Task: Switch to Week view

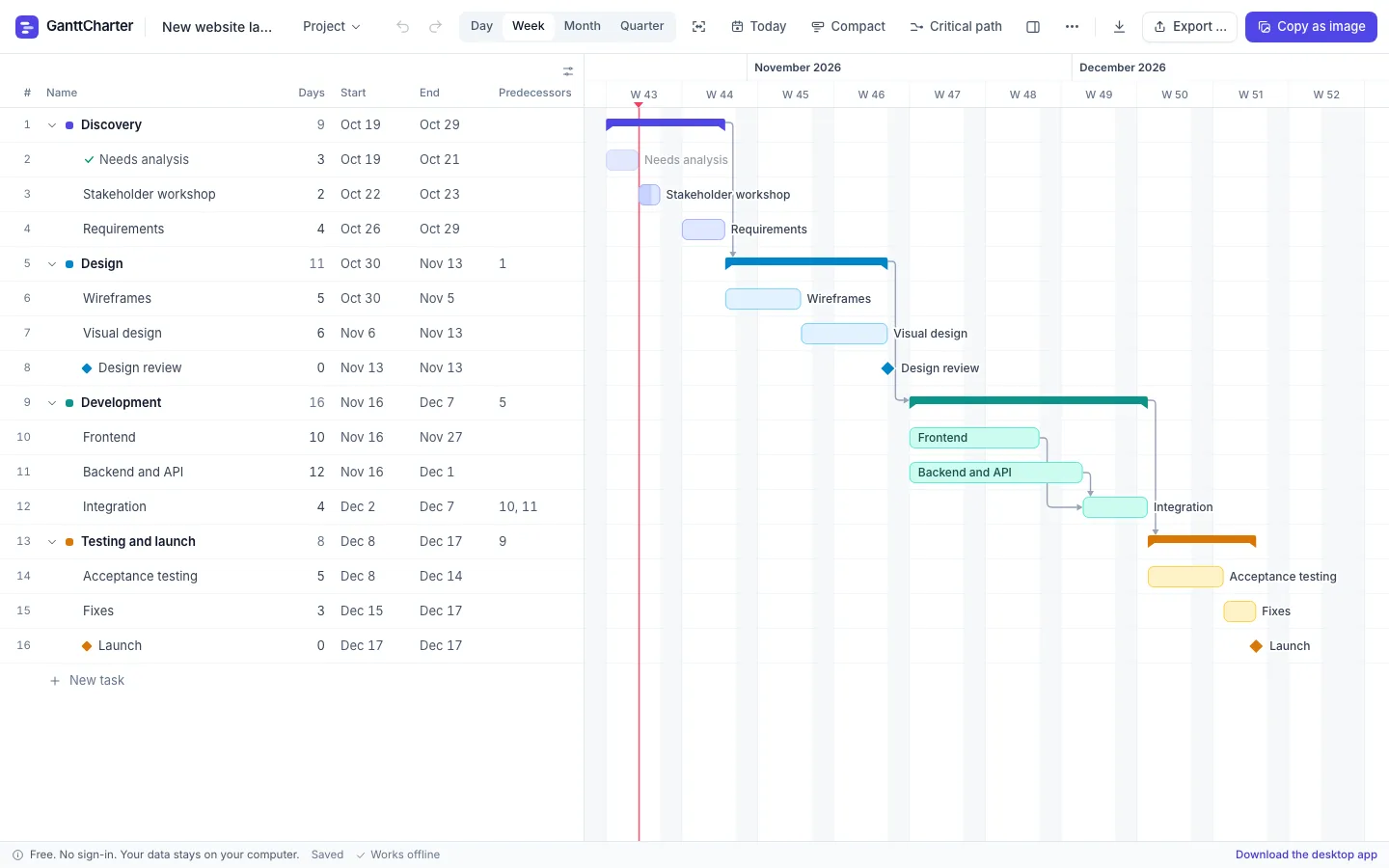Action: click(528, 26)
